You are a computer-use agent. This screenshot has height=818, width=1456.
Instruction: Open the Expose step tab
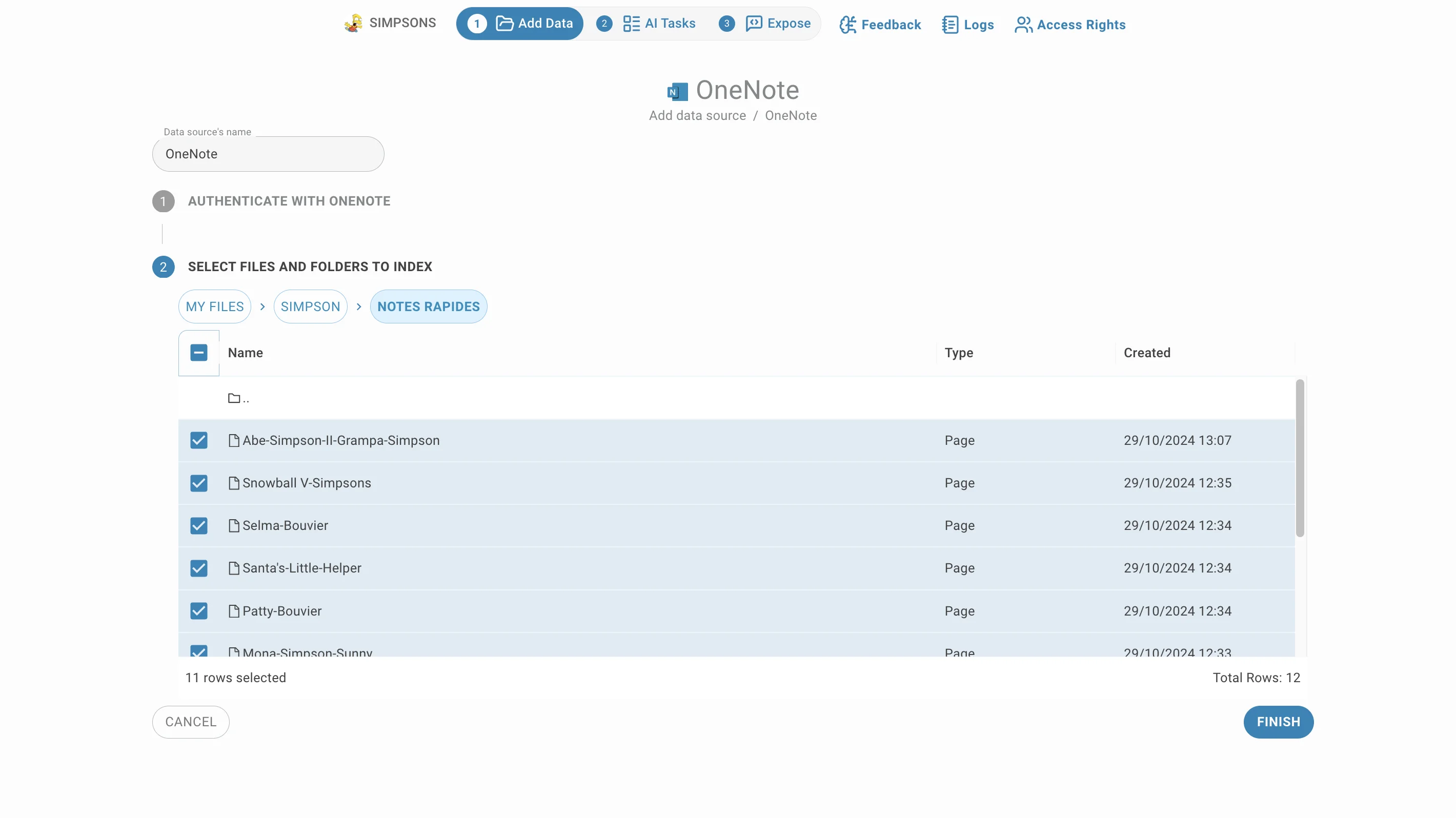(764, 23)
